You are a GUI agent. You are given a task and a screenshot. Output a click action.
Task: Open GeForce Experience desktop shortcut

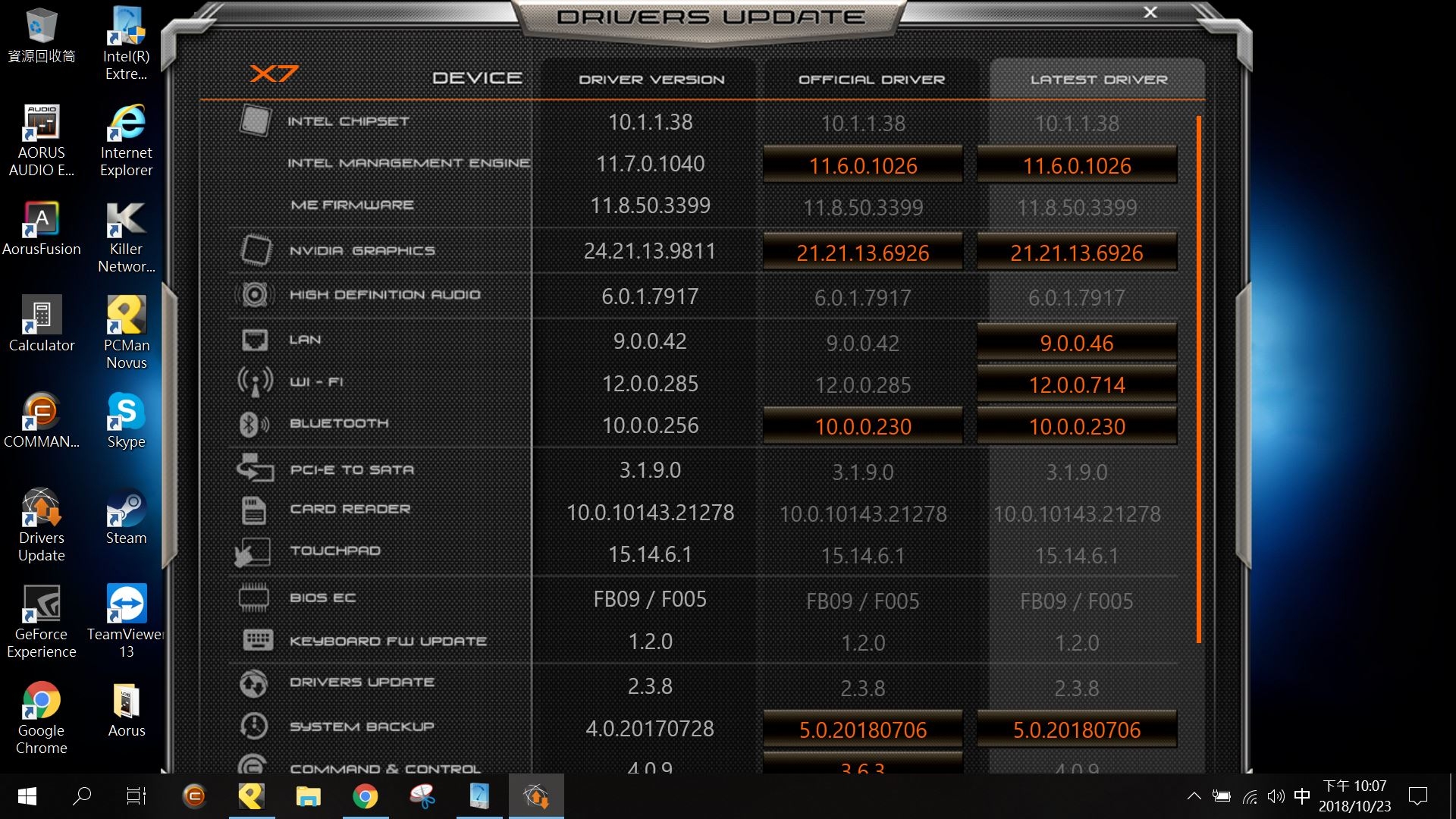(x=41, y=622)
